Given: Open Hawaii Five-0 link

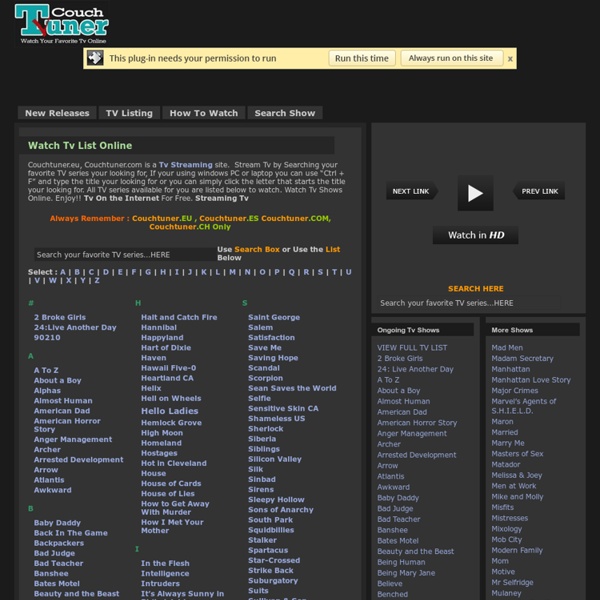Looking at the screenshot, I should pyautogui.click(x=168, y=368).
